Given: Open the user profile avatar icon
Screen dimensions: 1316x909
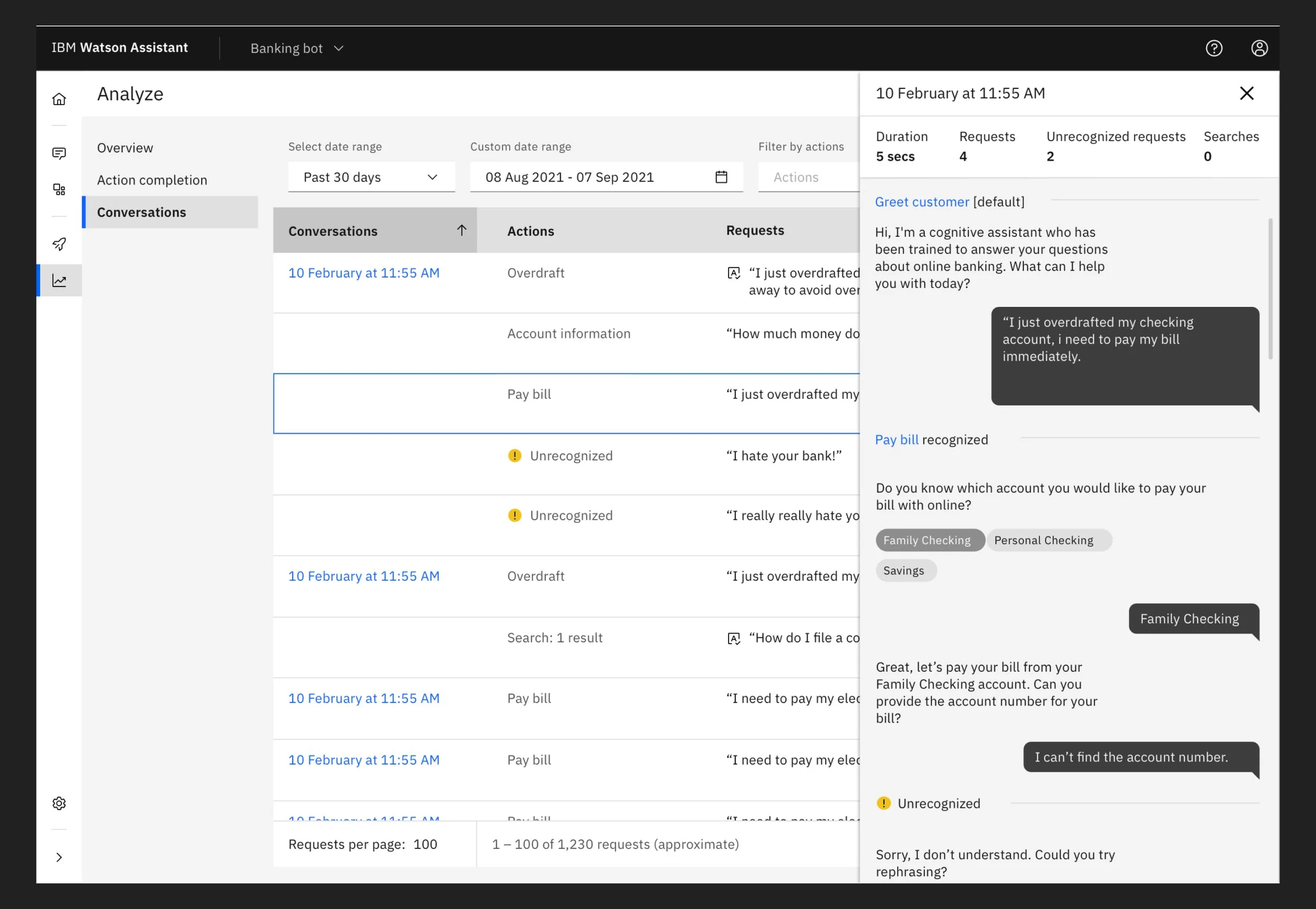Looking at the screenshot, I should pos(1259,48).
